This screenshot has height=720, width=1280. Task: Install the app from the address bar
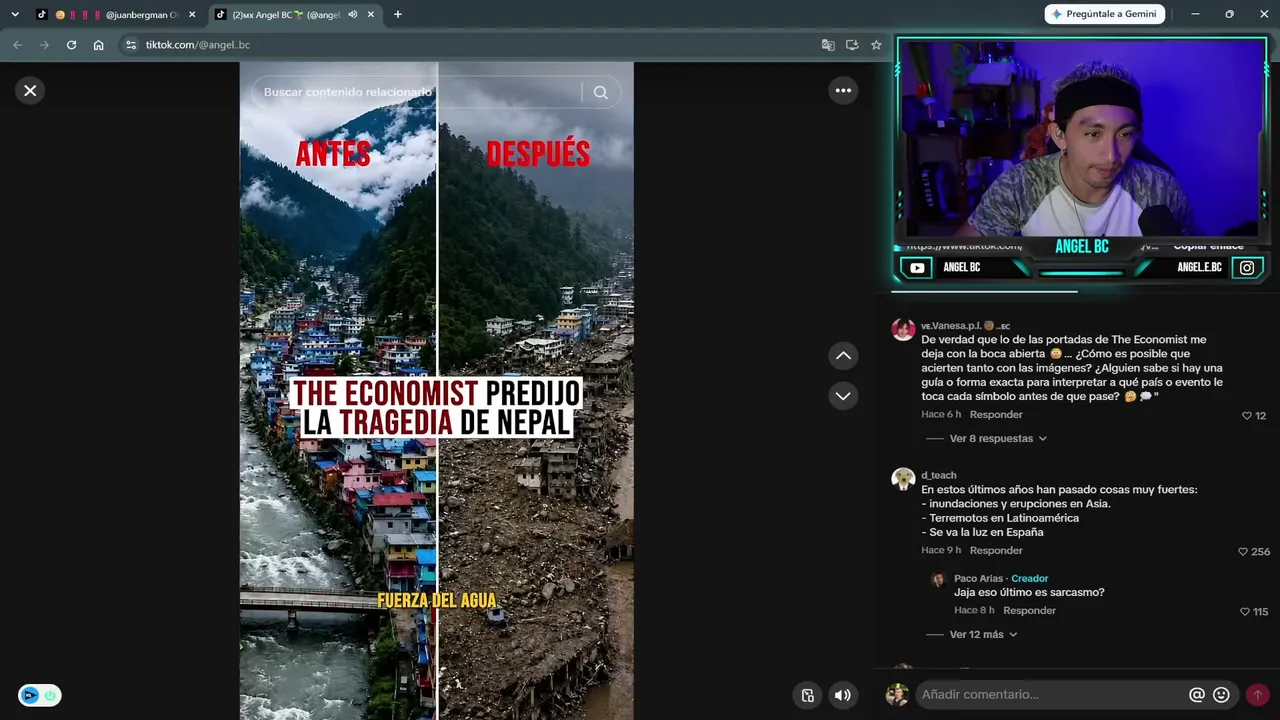[852, 45]
